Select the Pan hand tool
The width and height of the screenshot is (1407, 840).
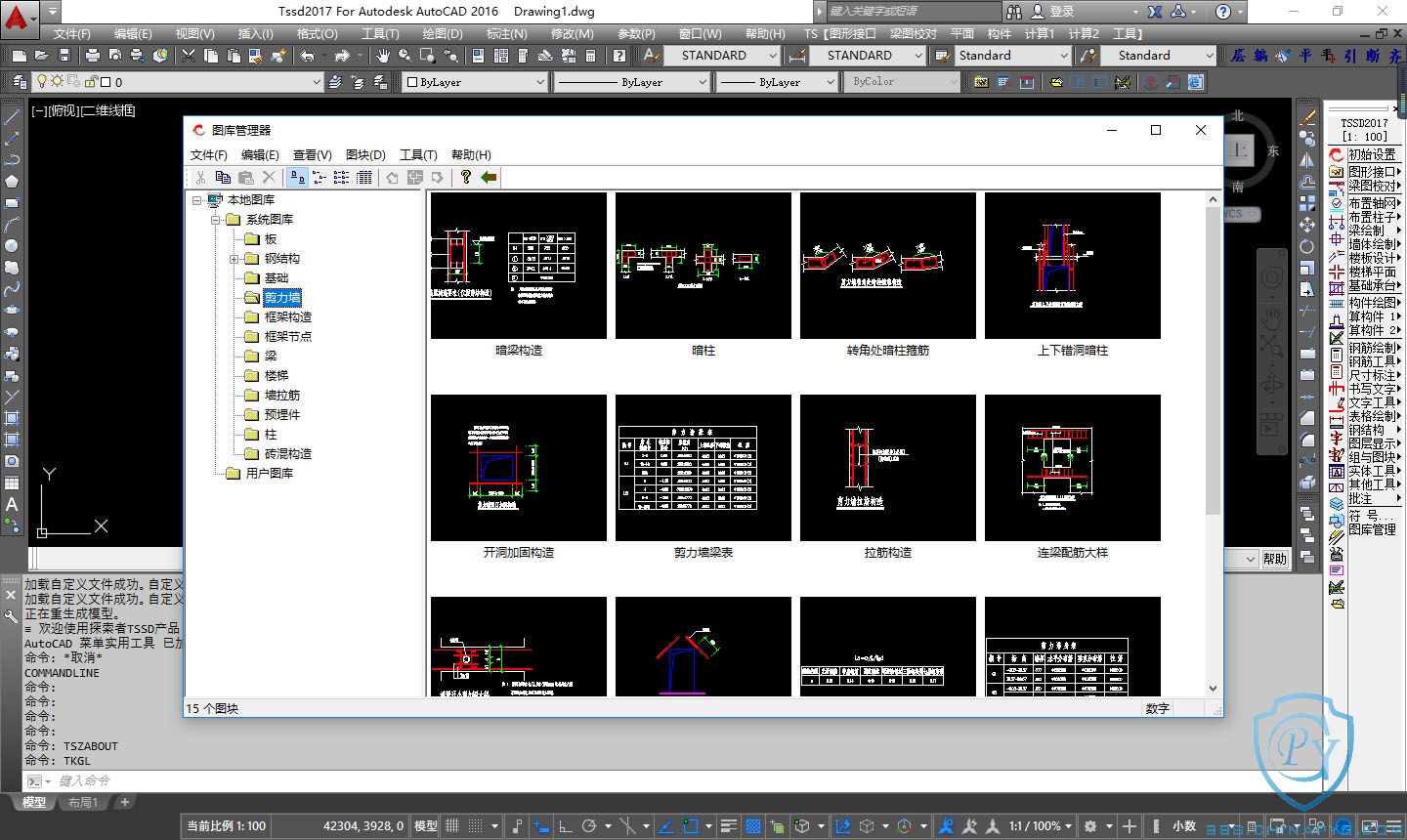tap(382, 56)
